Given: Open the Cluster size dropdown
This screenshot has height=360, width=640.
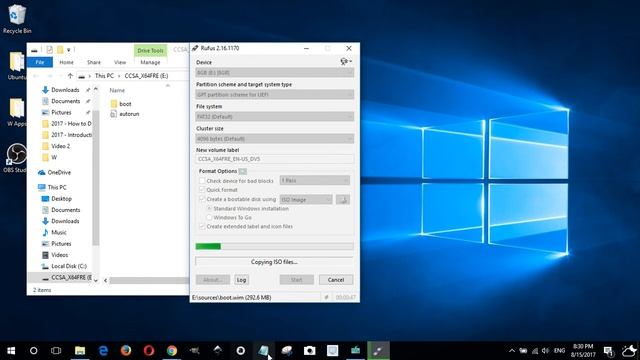Looking at the screenshot, I should tap(274, 139).
